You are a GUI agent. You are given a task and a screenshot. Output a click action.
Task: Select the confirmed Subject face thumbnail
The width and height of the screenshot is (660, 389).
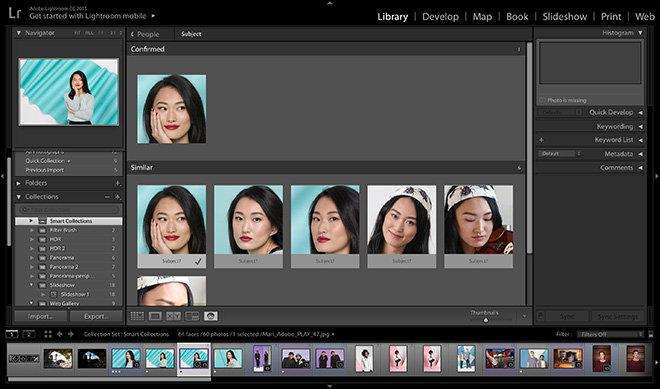[x=172, y=109]
